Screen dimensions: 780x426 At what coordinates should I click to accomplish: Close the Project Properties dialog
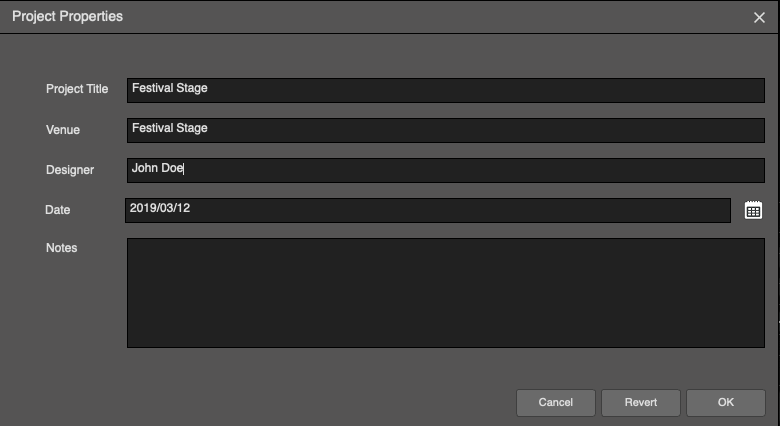point(759,17)
